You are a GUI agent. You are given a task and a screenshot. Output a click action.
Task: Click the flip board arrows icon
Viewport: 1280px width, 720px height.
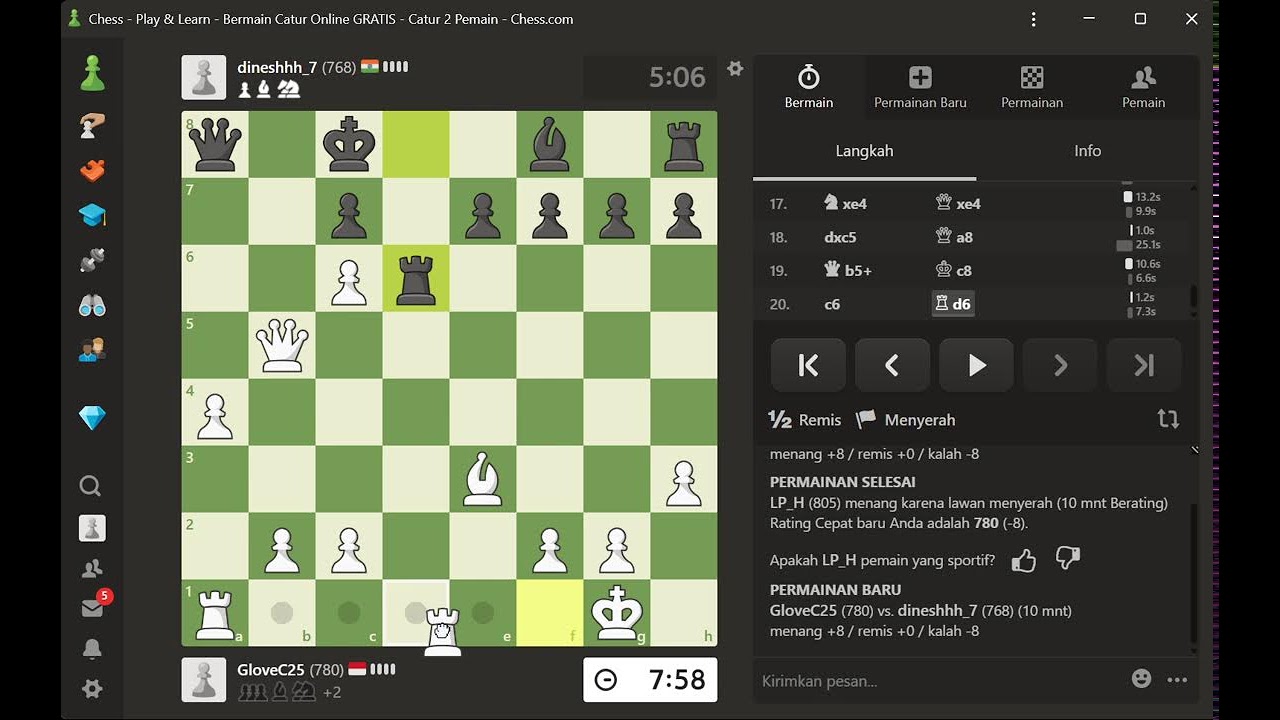(1168, 419)
